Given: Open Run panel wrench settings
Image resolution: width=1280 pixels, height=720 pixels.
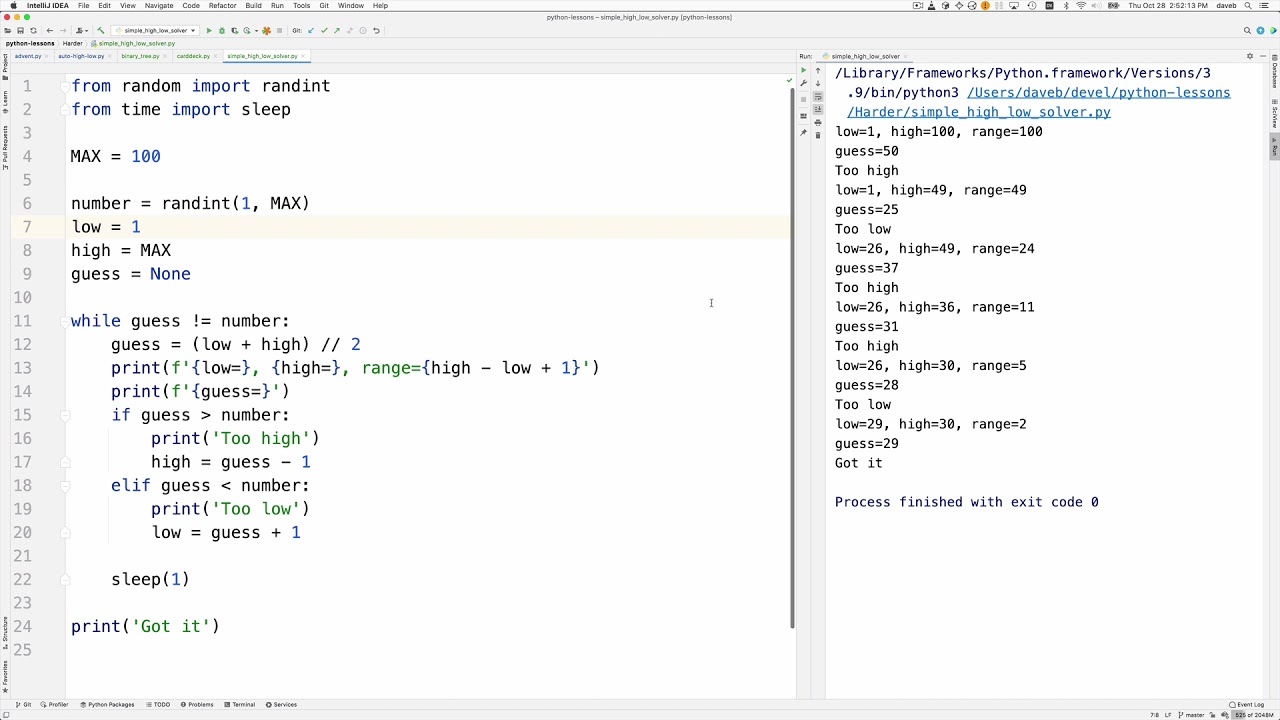Looking at the screenshot, I should tap(803, 83).
